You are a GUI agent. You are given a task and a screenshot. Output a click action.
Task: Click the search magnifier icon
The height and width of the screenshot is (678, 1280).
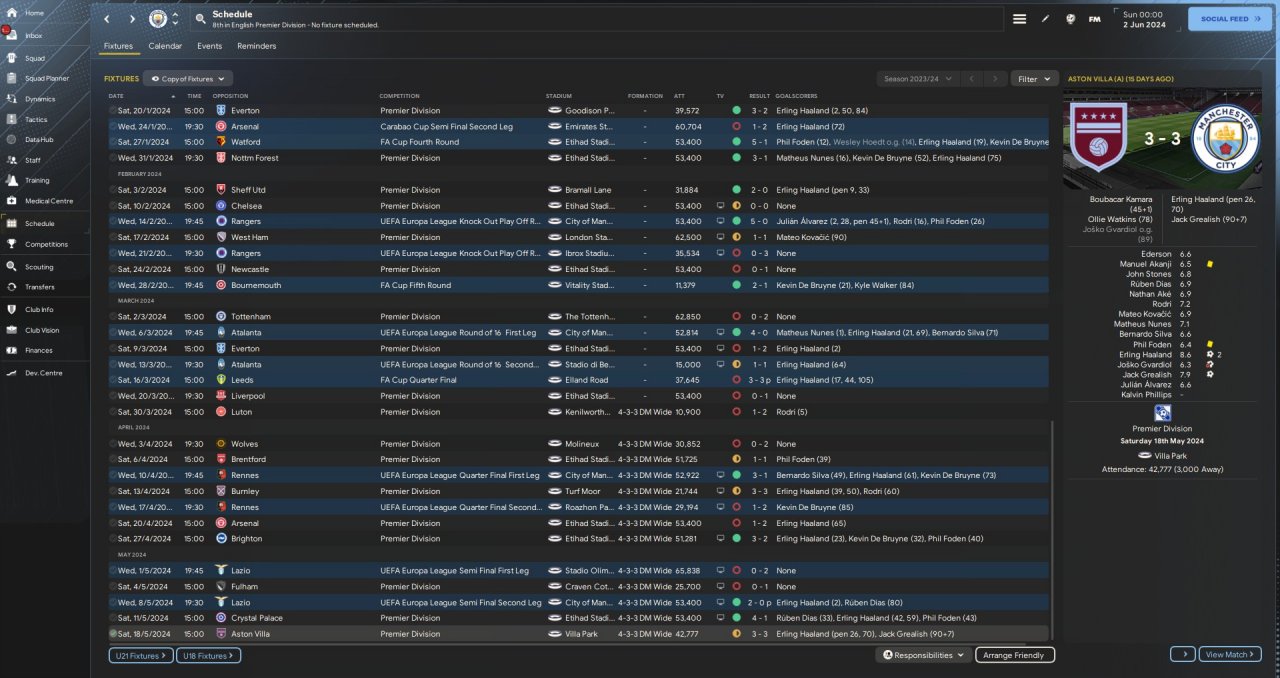pos(201,19)
